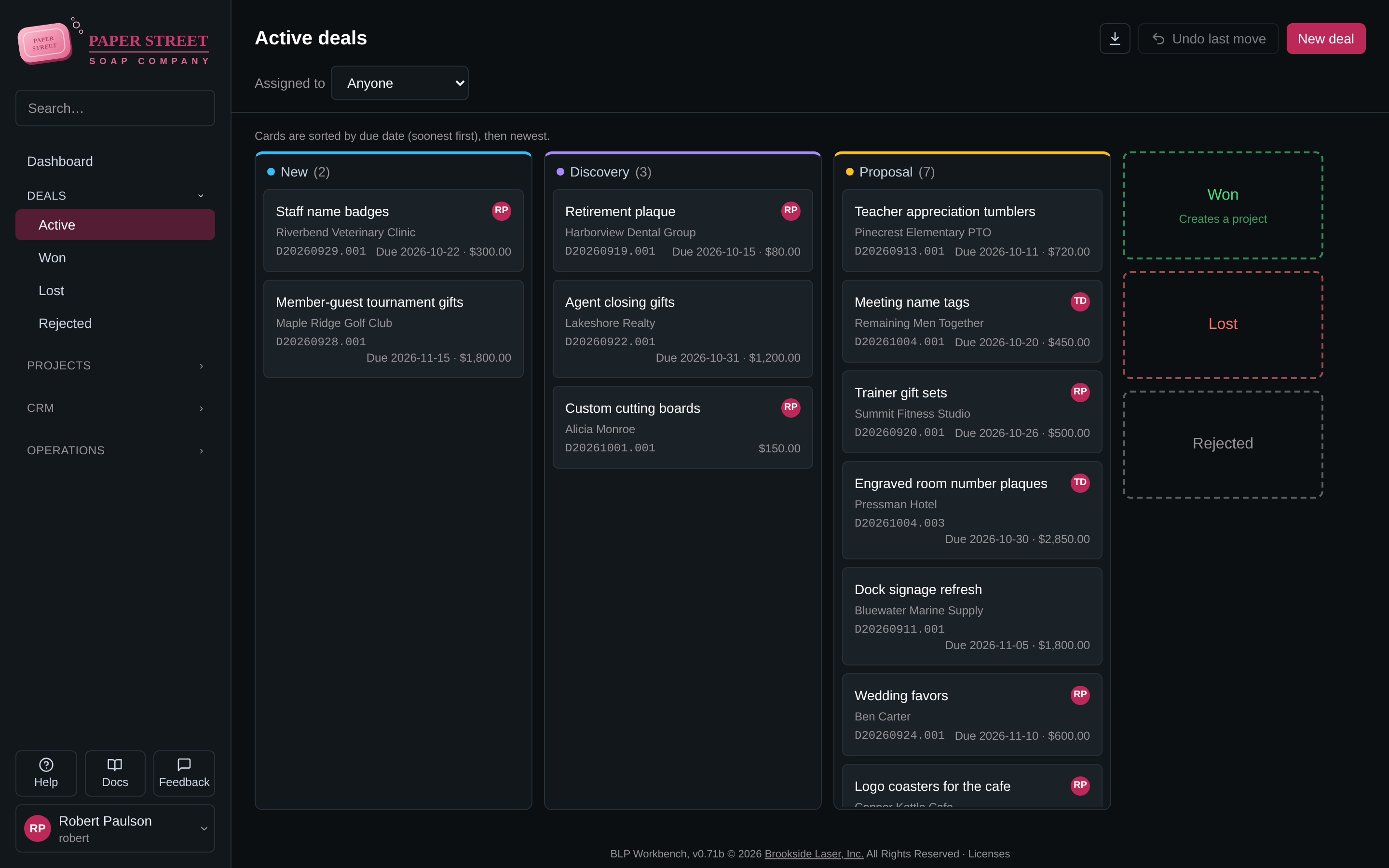Open Docs book icon button
The width and height of the screenshot is (1389, 868).
point(115,773)
